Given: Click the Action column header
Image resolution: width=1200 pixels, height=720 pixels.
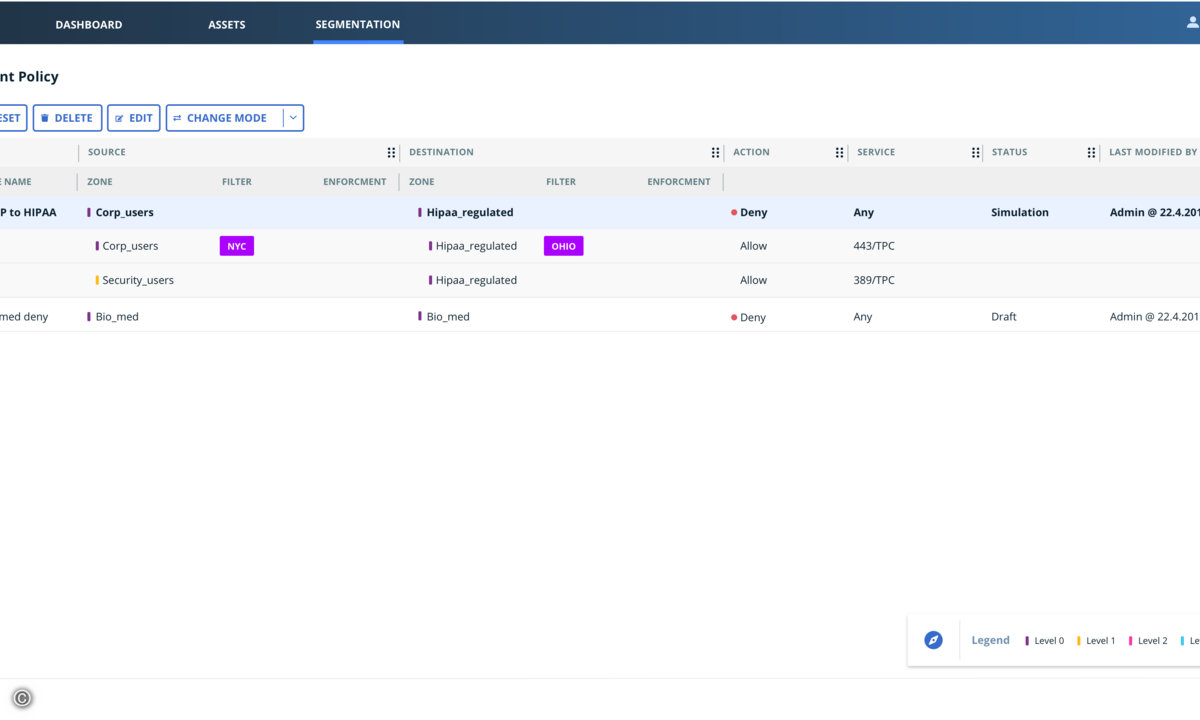Looking at the screenshot, I should pyautogui.click(x=751, y=152).
